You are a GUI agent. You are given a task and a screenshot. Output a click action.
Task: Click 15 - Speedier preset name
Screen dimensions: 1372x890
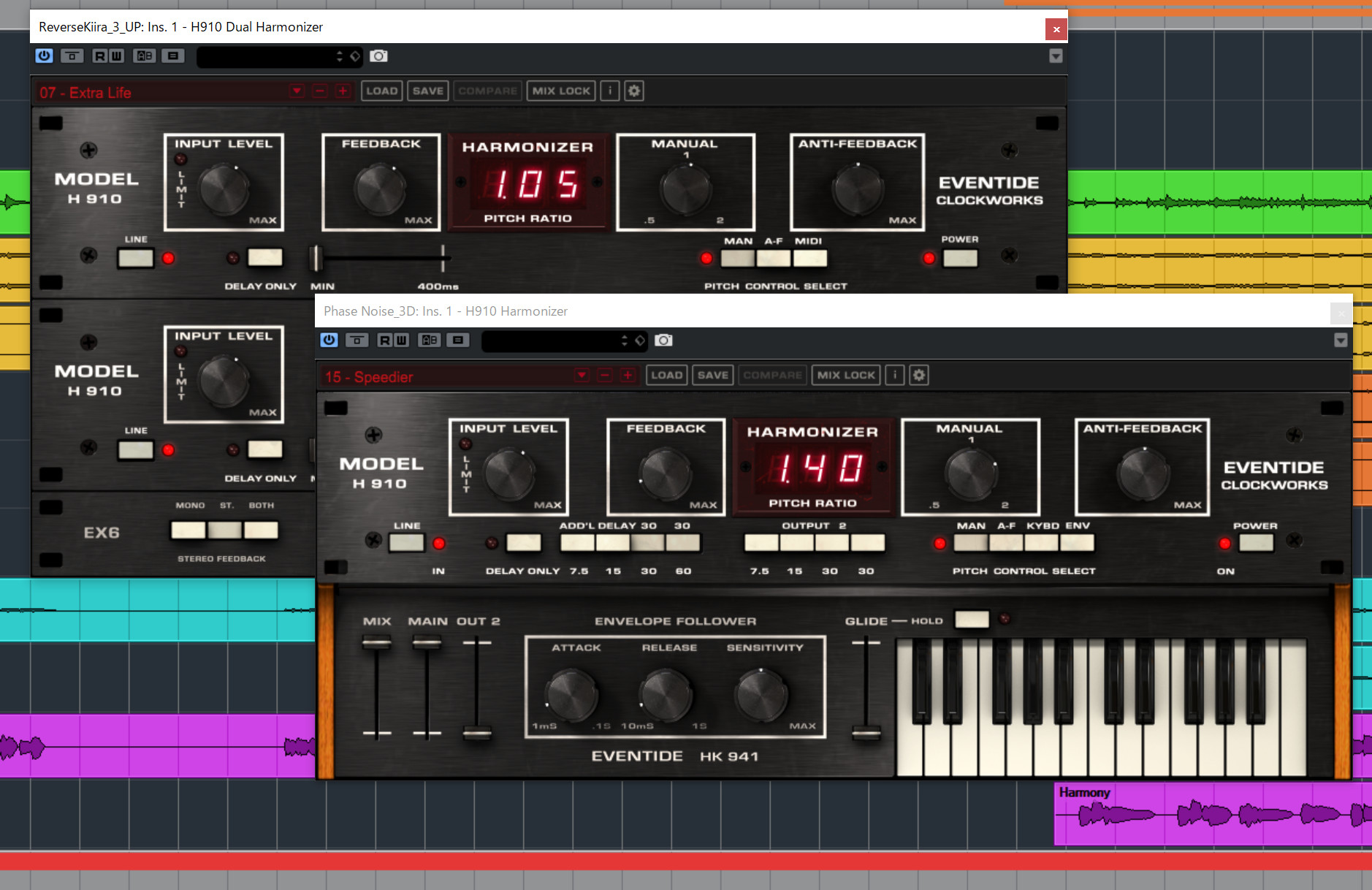click(369, 377)
